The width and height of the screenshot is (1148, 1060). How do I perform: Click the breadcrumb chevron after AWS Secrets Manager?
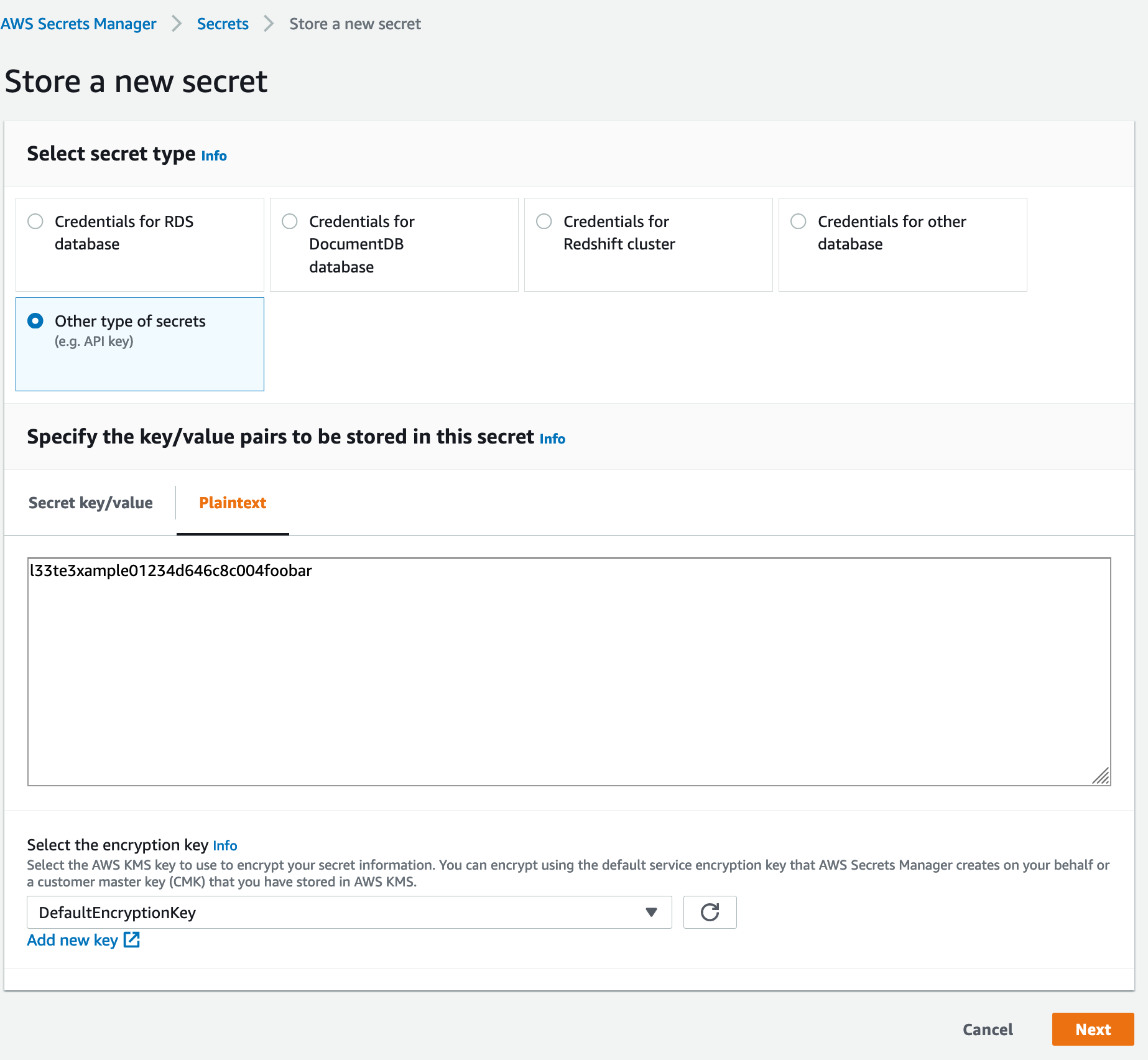(177, 24)
